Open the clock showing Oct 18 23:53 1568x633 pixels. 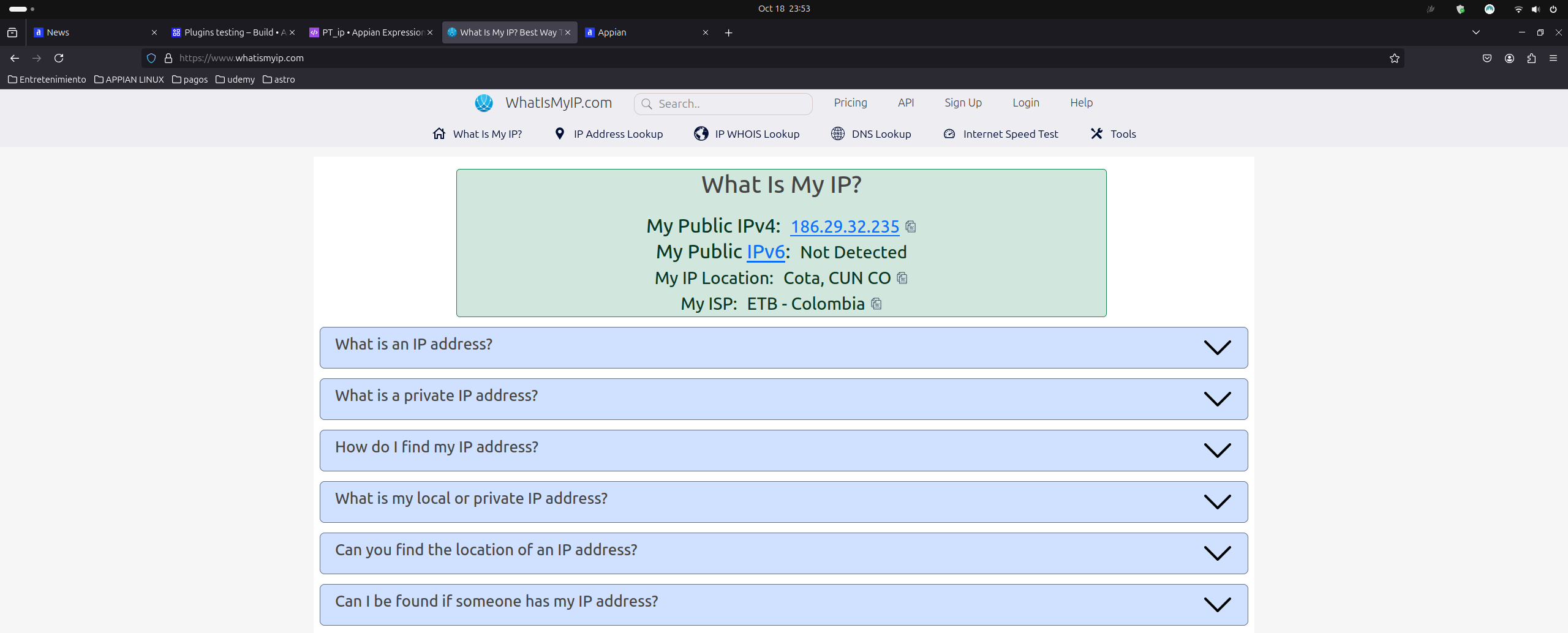pos(784,9)
